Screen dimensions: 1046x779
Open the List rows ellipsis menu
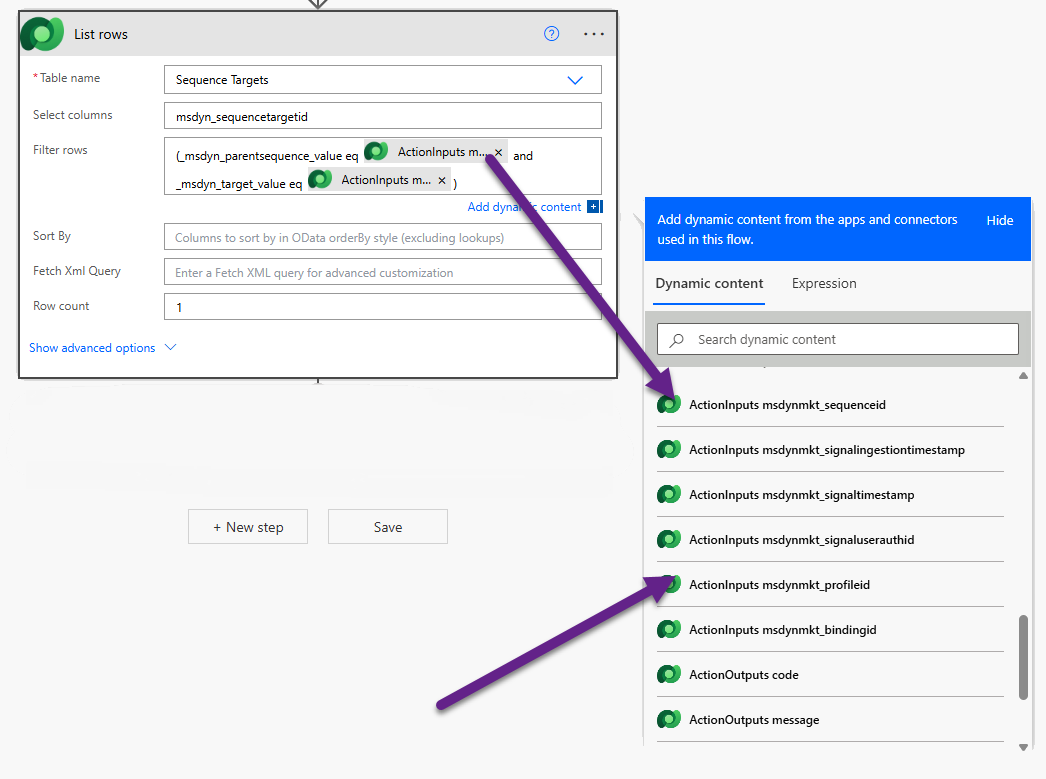(594, 34)
